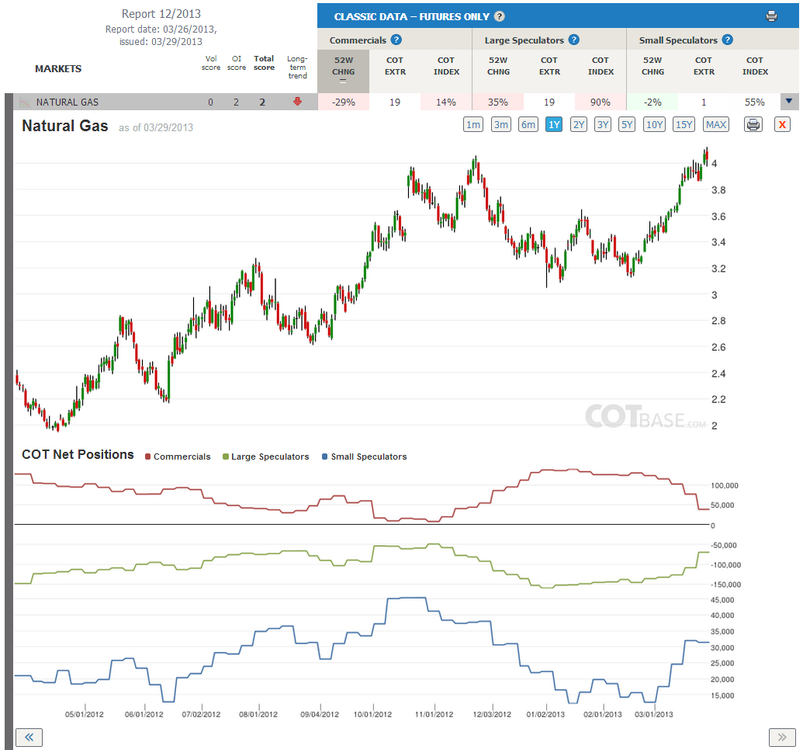Screen dimensions: 803x750
Task: Switch chart to 10Y range
Action: (x=654, y=124)
